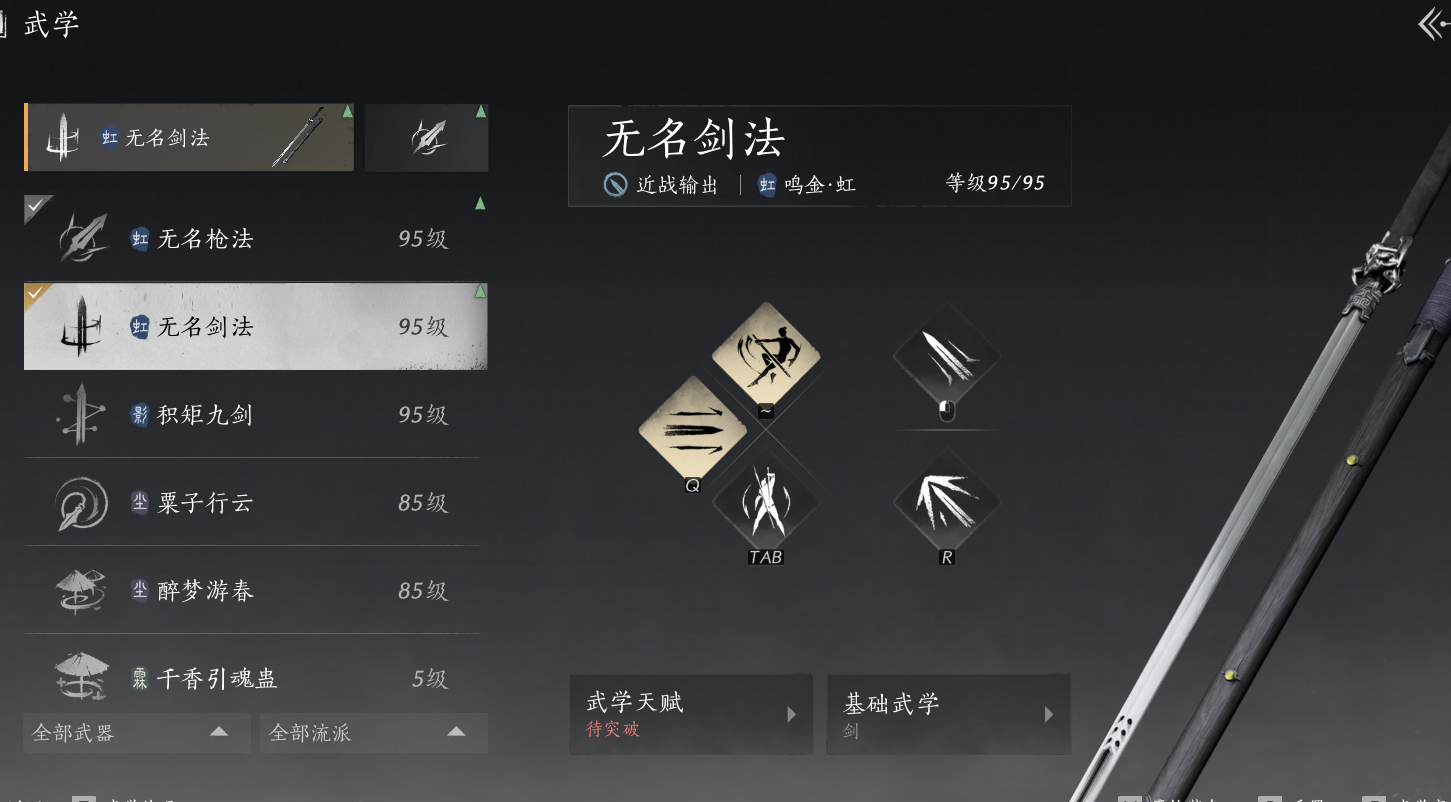
Task: Select the mouse-click attack skill icon
Action: (946, 355)
